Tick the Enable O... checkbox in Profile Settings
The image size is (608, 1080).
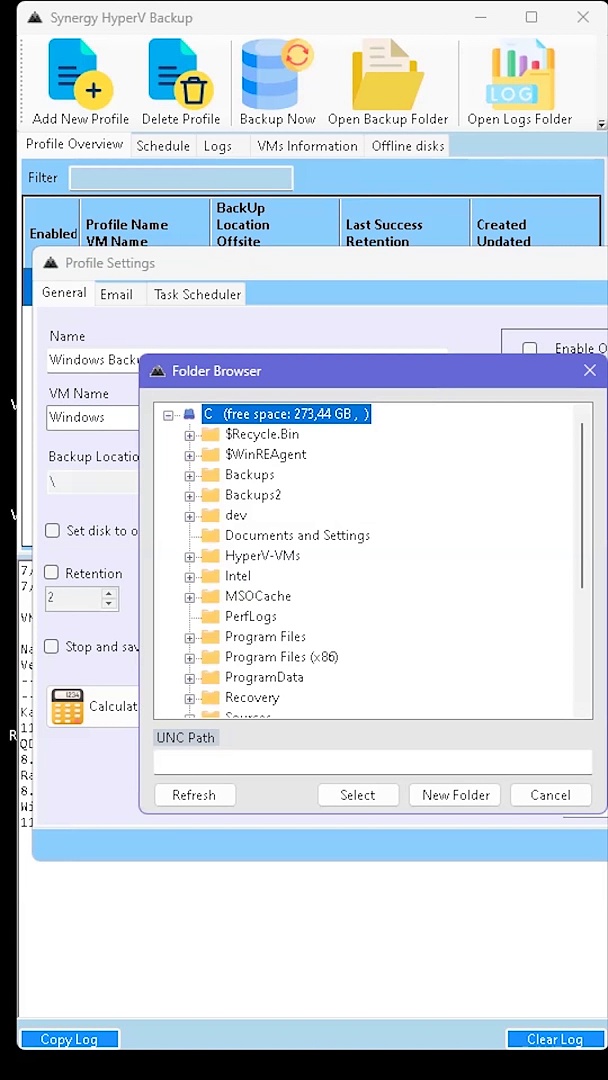point(530,349)
